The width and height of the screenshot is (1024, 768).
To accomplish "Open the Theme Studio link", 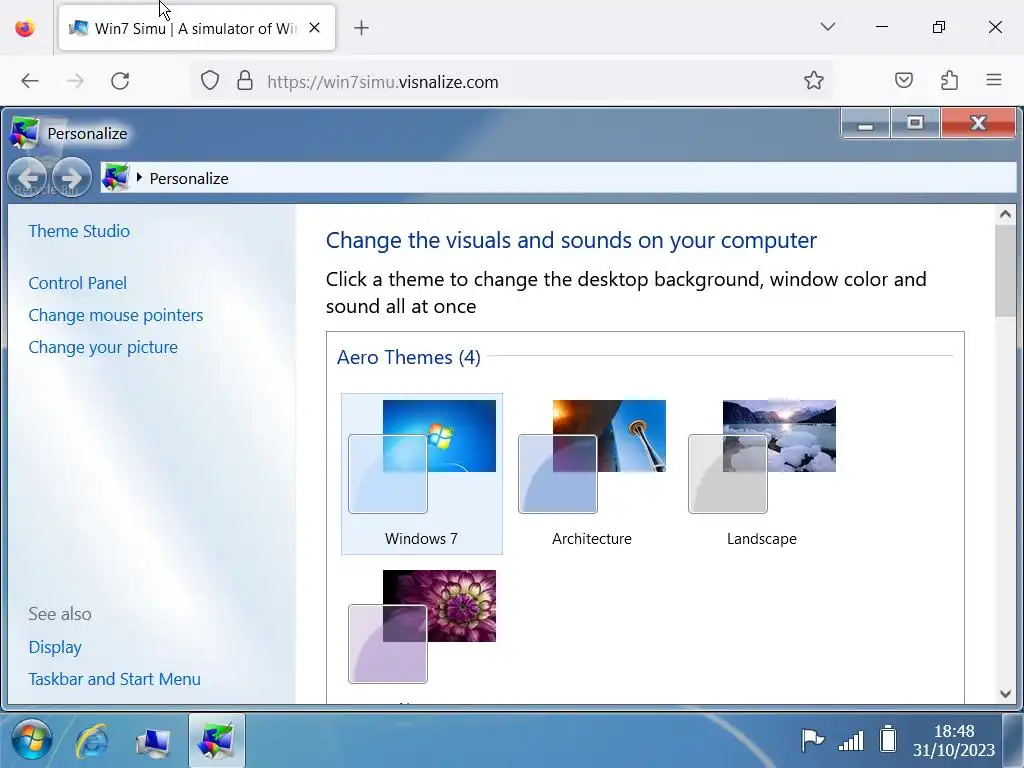I will [79, 231].
